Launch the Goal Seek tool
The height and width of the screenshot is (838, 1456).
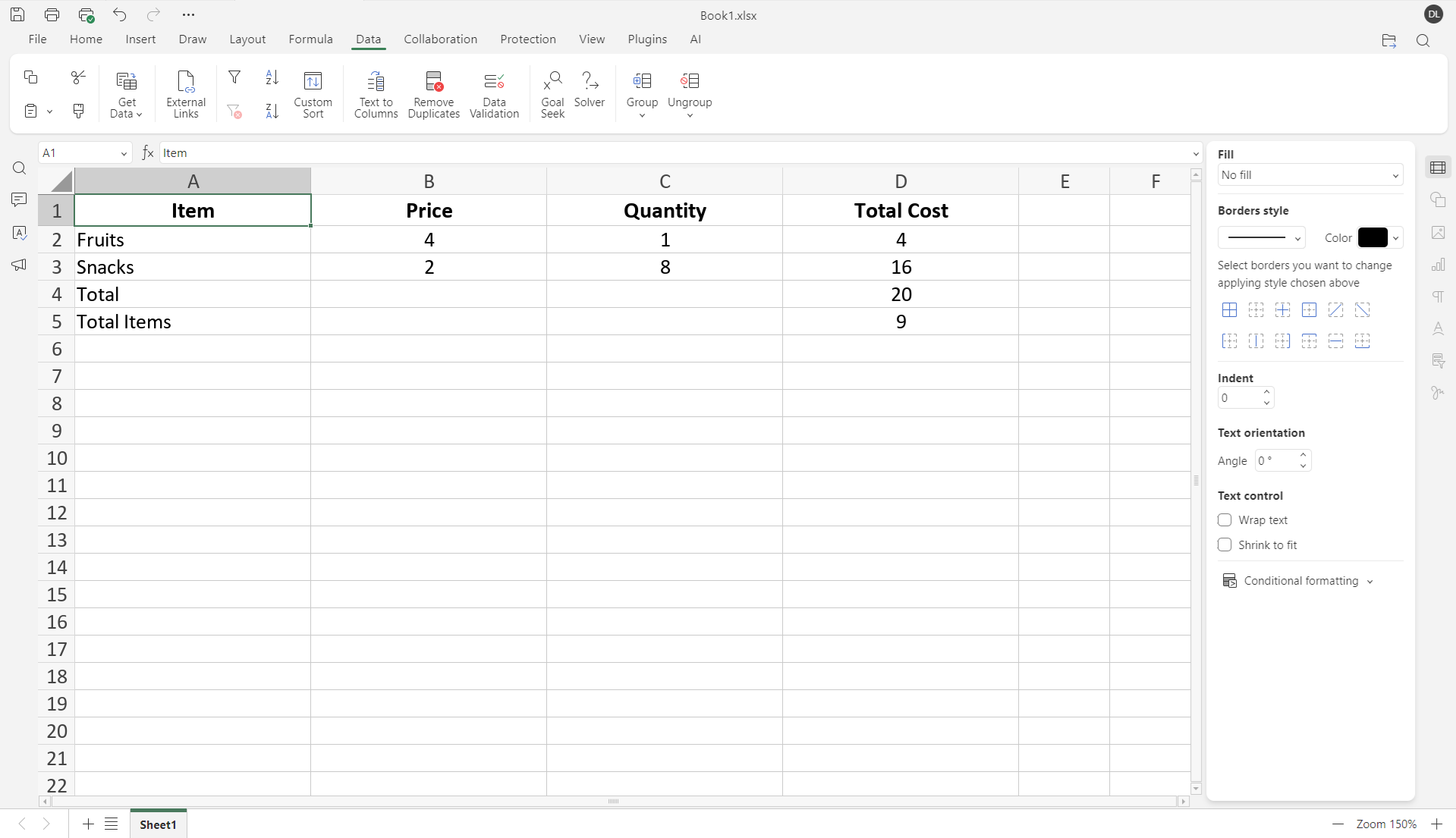[552, 94]
